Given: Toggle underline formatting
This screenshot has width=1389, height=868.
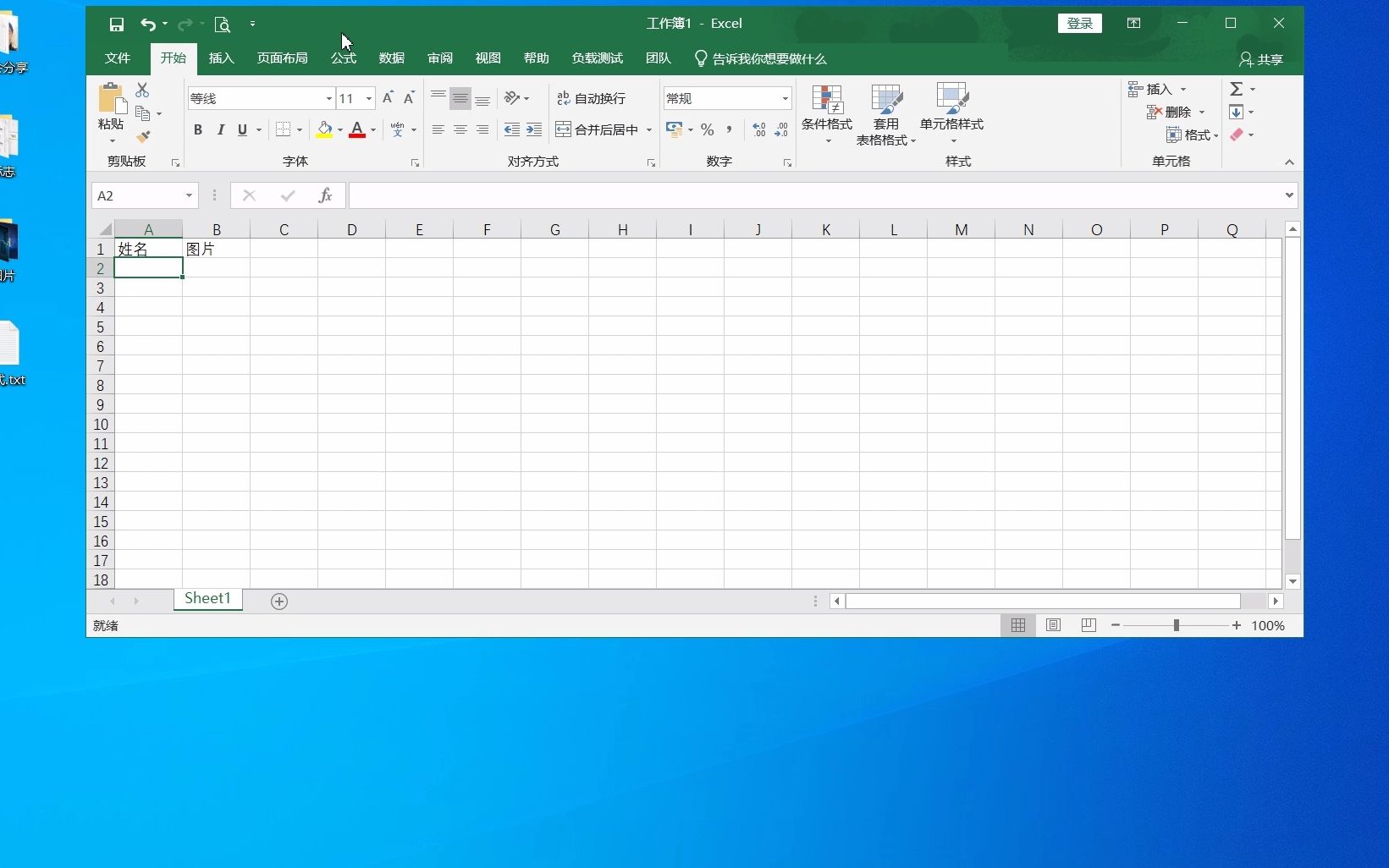Looking at the screenshot, I should [242, 129].
